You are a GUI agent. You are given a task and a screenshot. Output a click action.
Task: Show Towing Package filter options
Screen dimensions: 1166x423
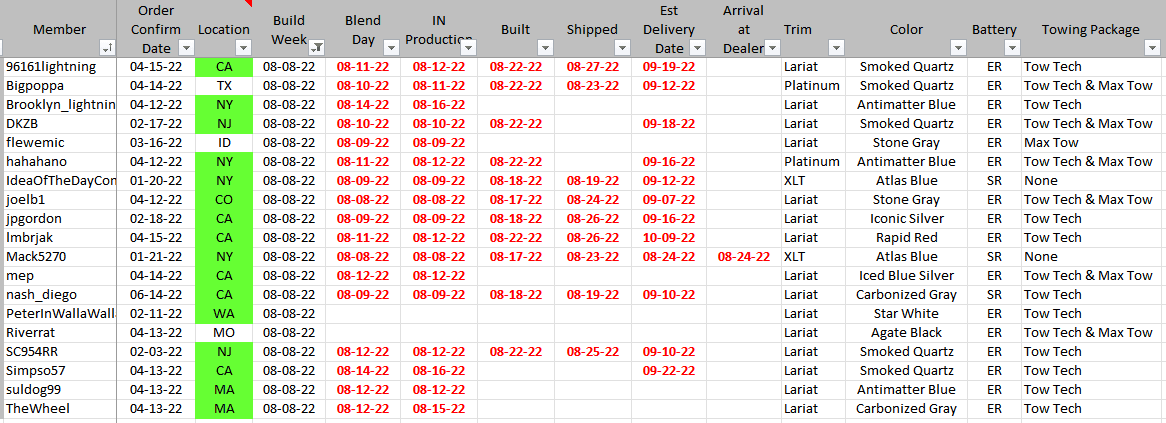coord(1155,48)
